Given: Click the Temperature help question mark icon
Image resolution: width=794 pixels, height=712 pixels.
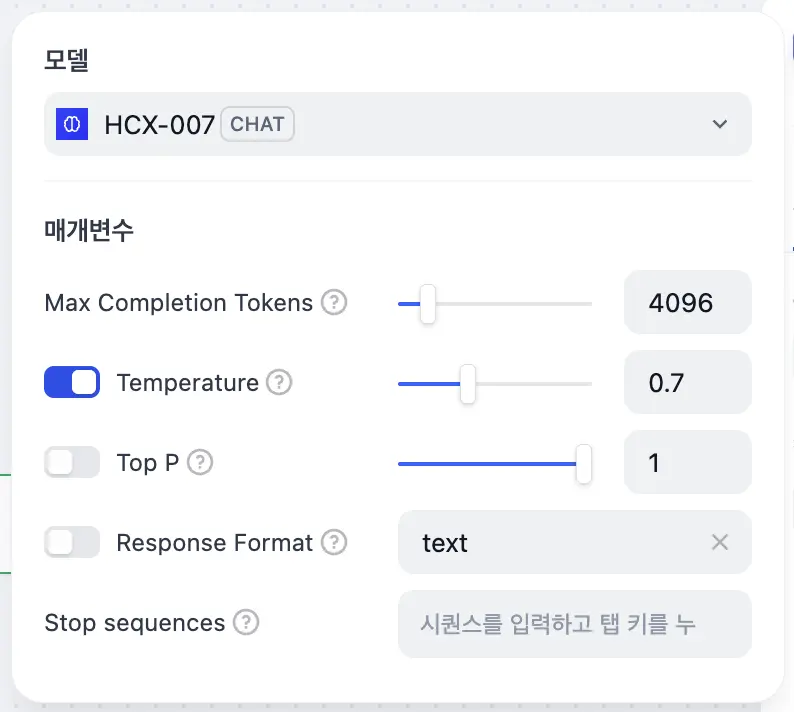Looking at the screenshot, I should 280,382.
